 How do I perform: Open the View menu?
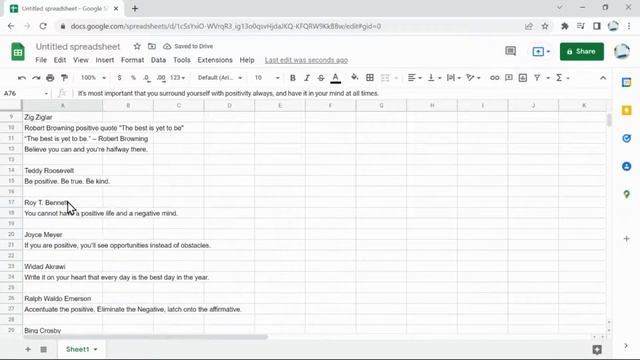[81, 60]
